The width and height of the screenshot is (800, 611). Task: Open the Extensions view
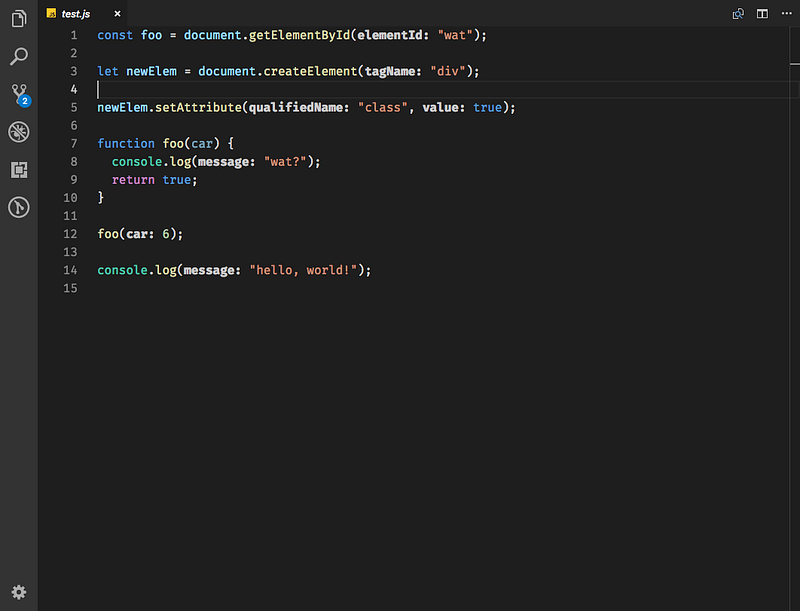coord(19,170)
